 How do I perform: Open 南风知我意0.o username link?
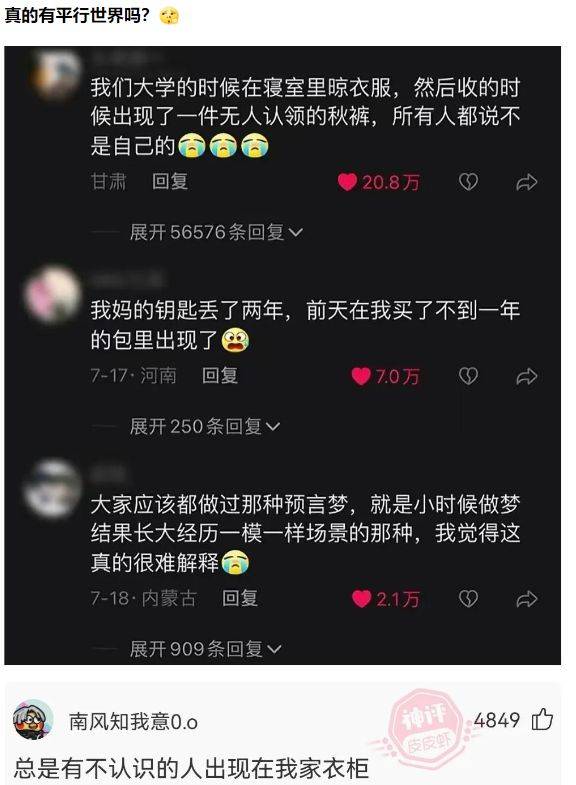pyautogui.click(x=133, y=721)
